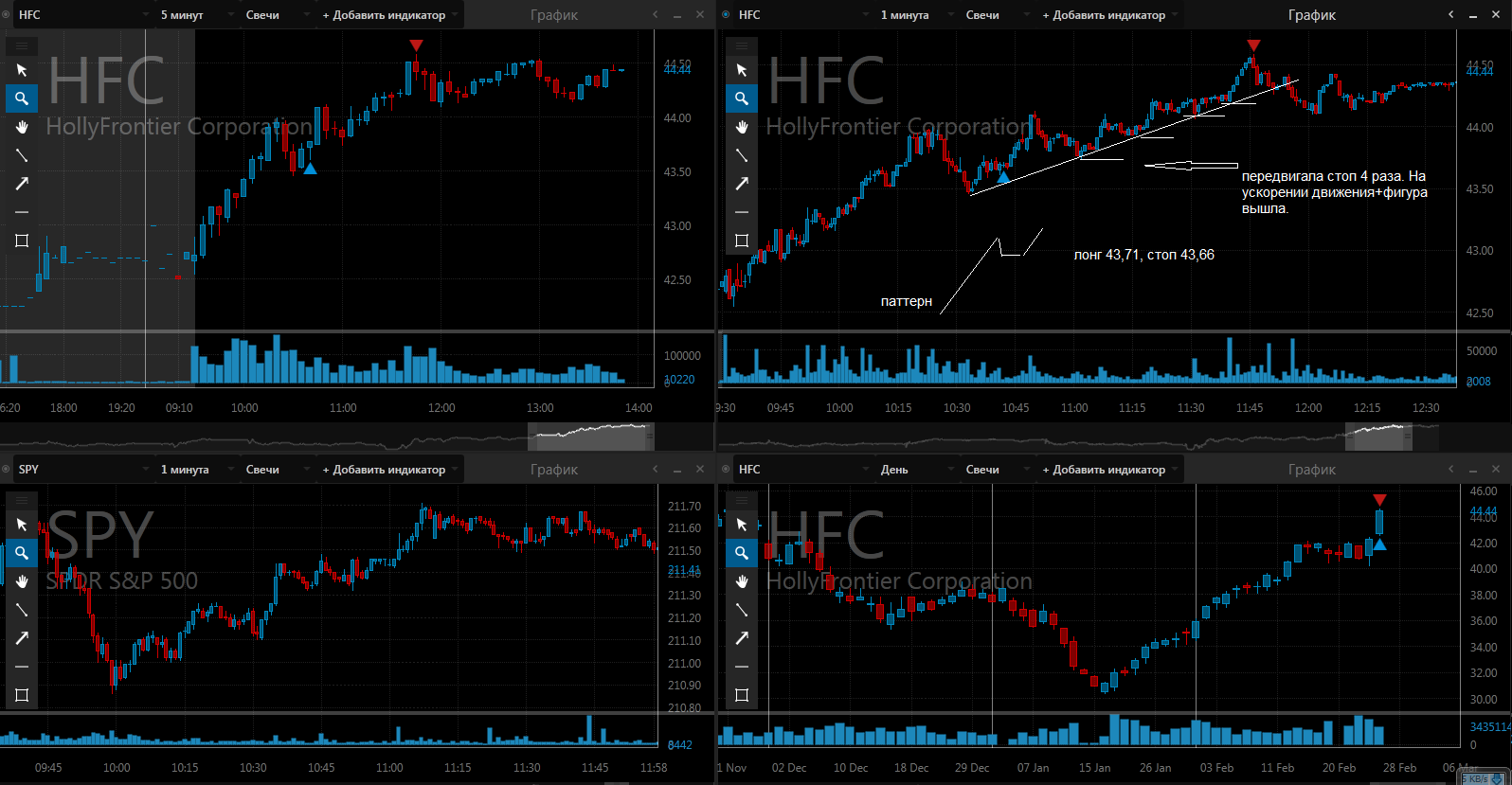Expand 'Добавить индикатор' in HFC 5-minute chart
Screen dimensions: 1512x785
(x=389, y=15)
